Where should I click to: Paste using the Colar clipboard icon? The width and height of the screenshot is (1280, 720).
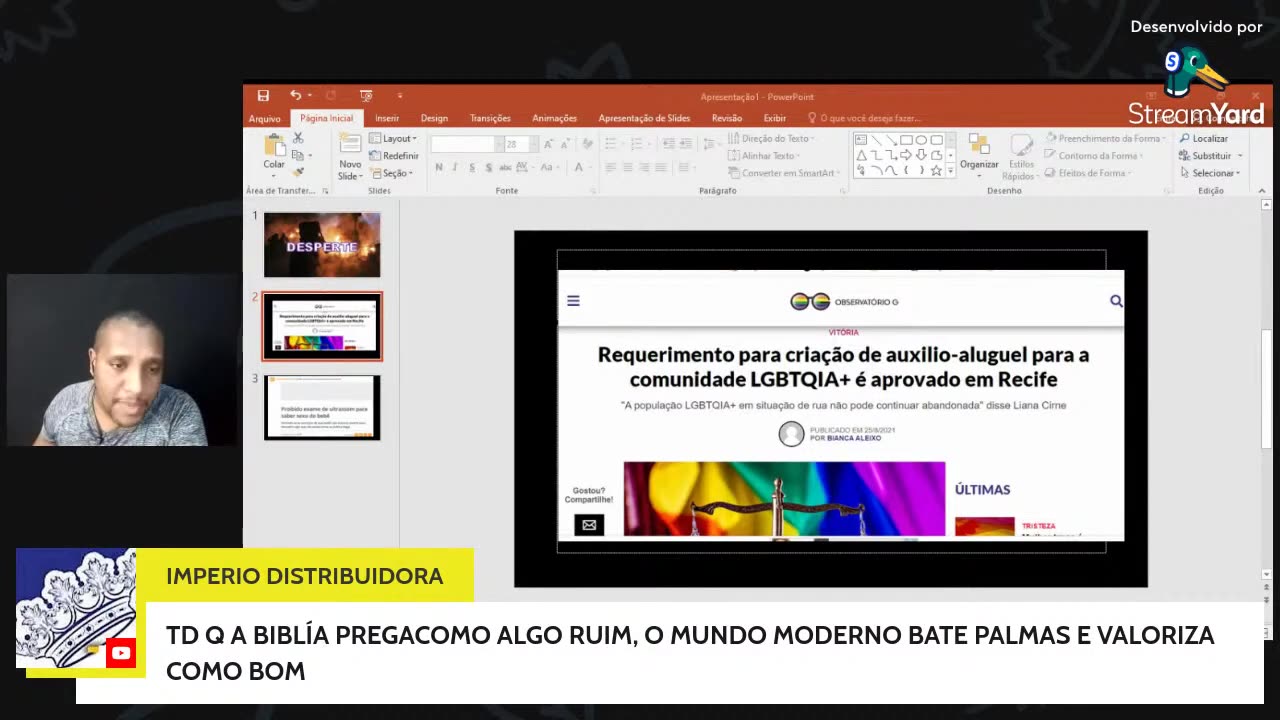click(x=274, y=146)
